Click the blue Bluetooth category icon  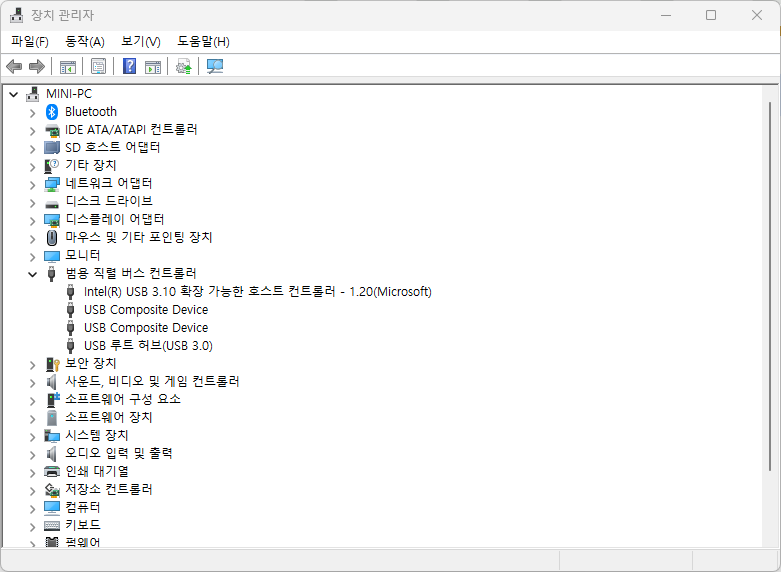pos(52,112)
